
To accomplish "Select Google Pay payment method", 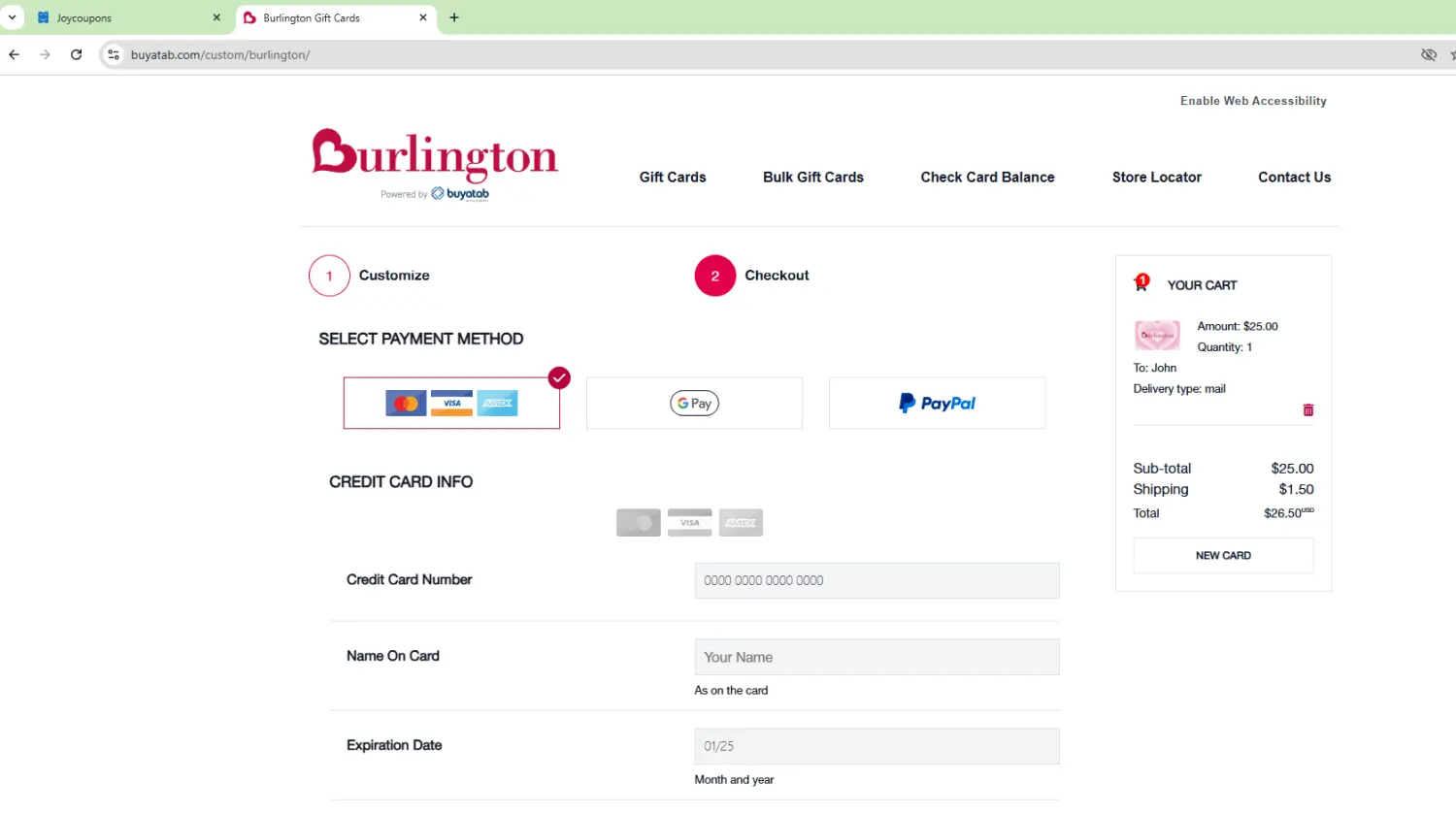I will [x=694, y=403].
